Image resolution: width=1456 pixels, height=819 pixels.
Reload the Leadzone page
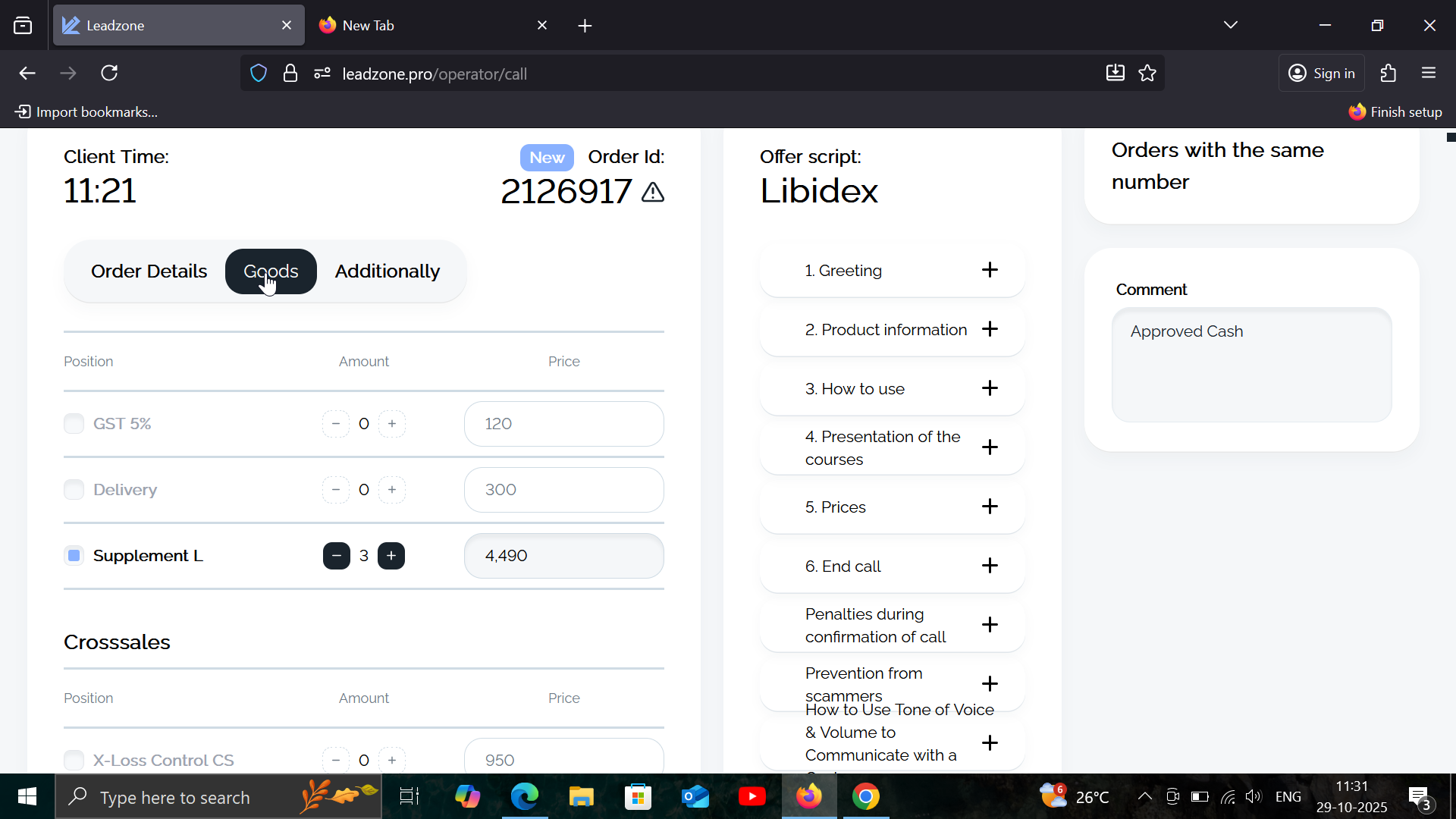[x=110, y=74]
